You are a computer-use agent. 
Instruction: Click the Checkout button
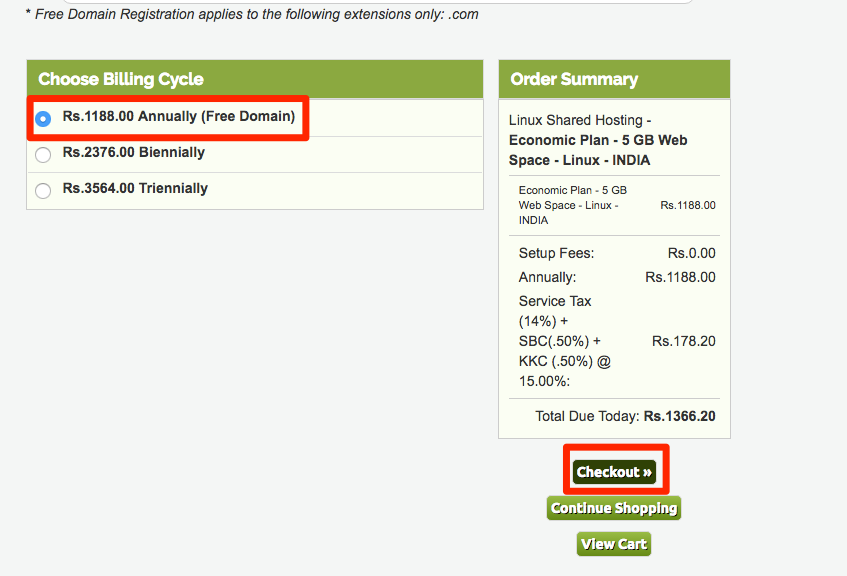click(x=615, y=470)
